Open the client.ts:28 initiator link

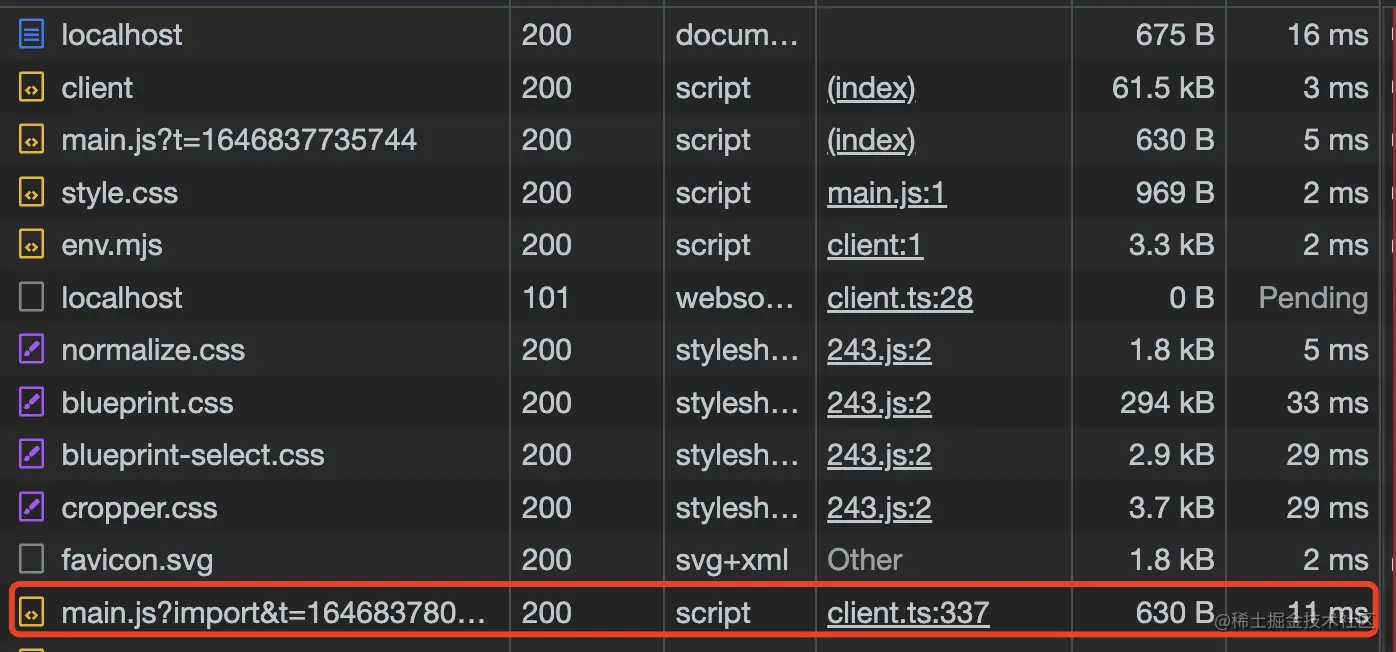click(x=900, y=298)
